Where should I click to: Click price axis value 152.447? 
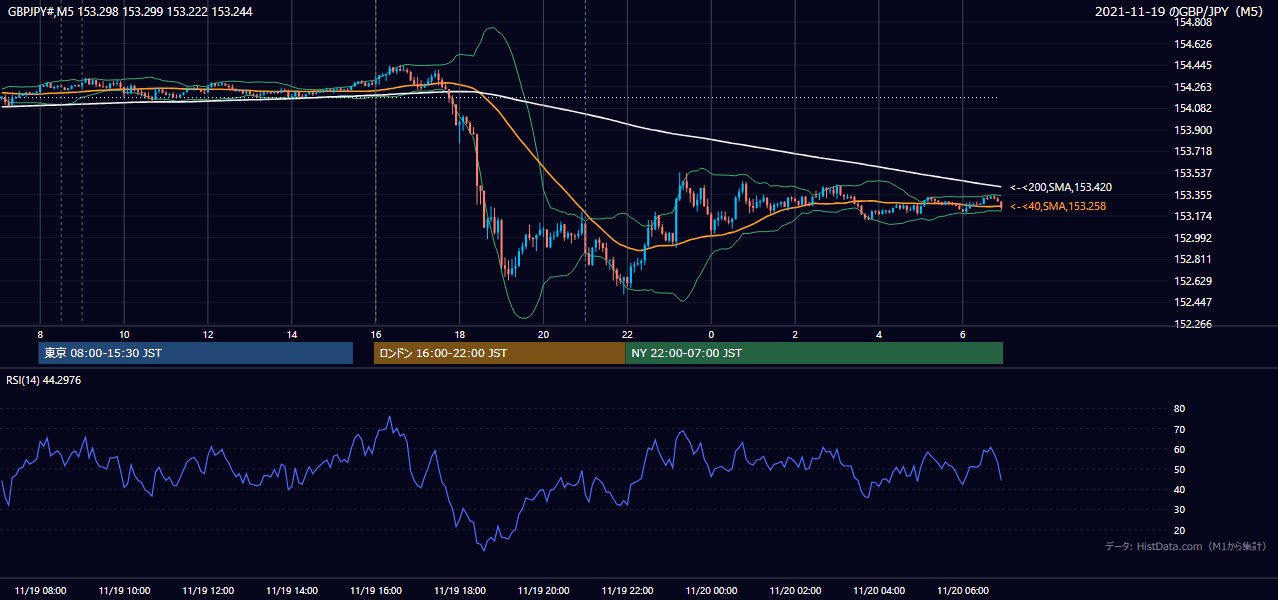pyautogui.click(x=1193, y=302)
